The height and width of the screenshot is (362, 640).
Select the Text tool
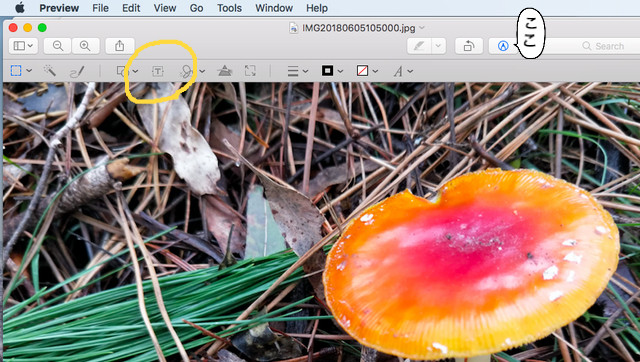[158, 71]
